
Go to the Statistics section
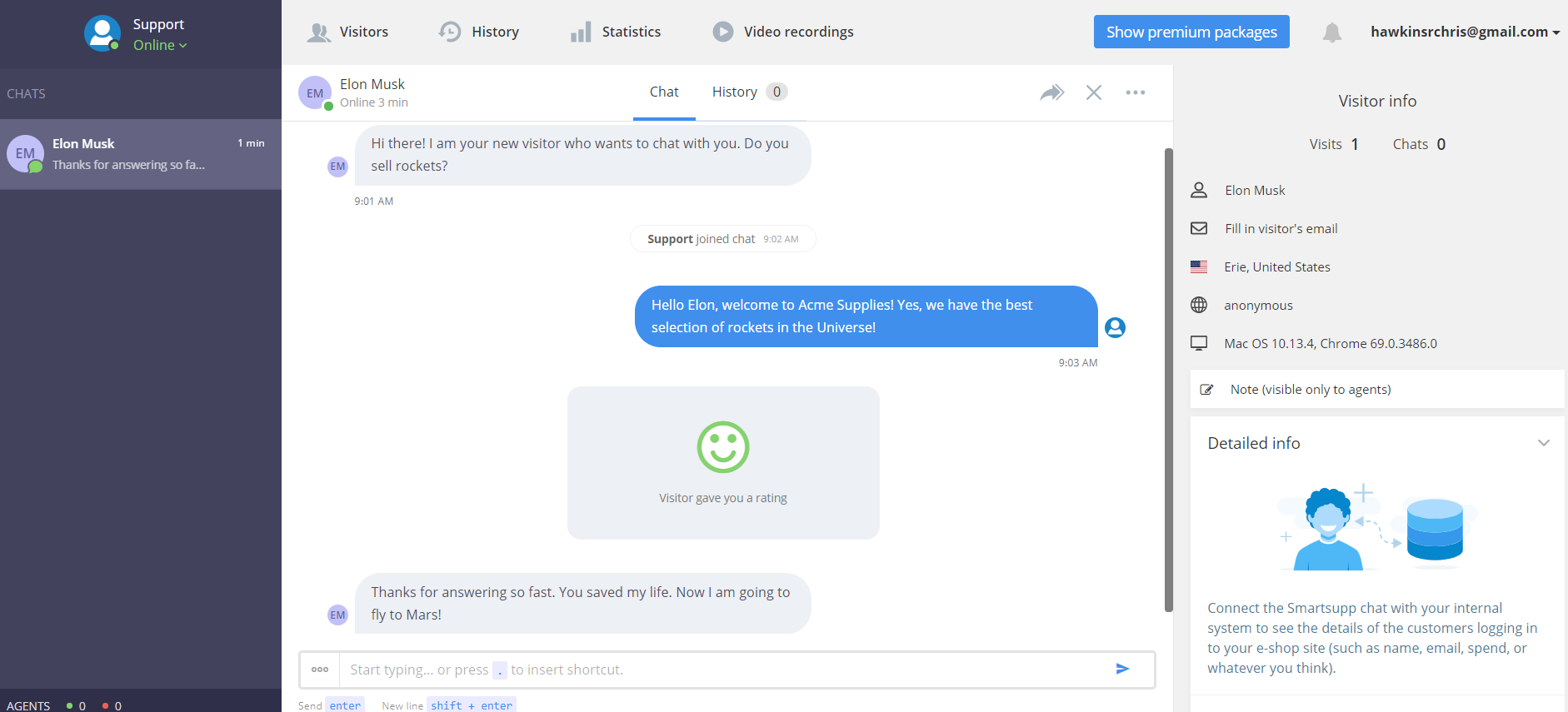(616, 32)
